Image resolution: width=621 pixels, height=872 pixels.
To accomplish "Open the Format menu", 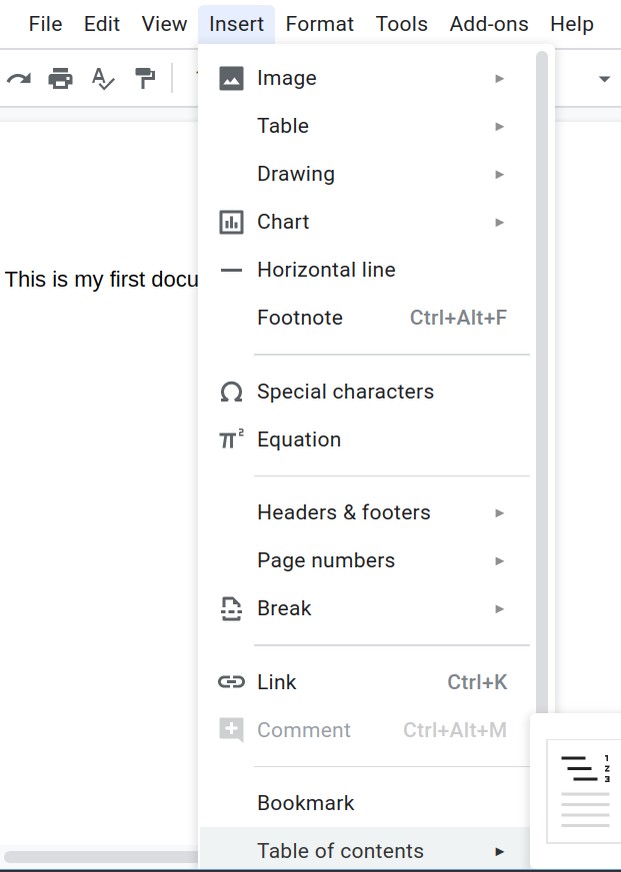I will point(320,24).
